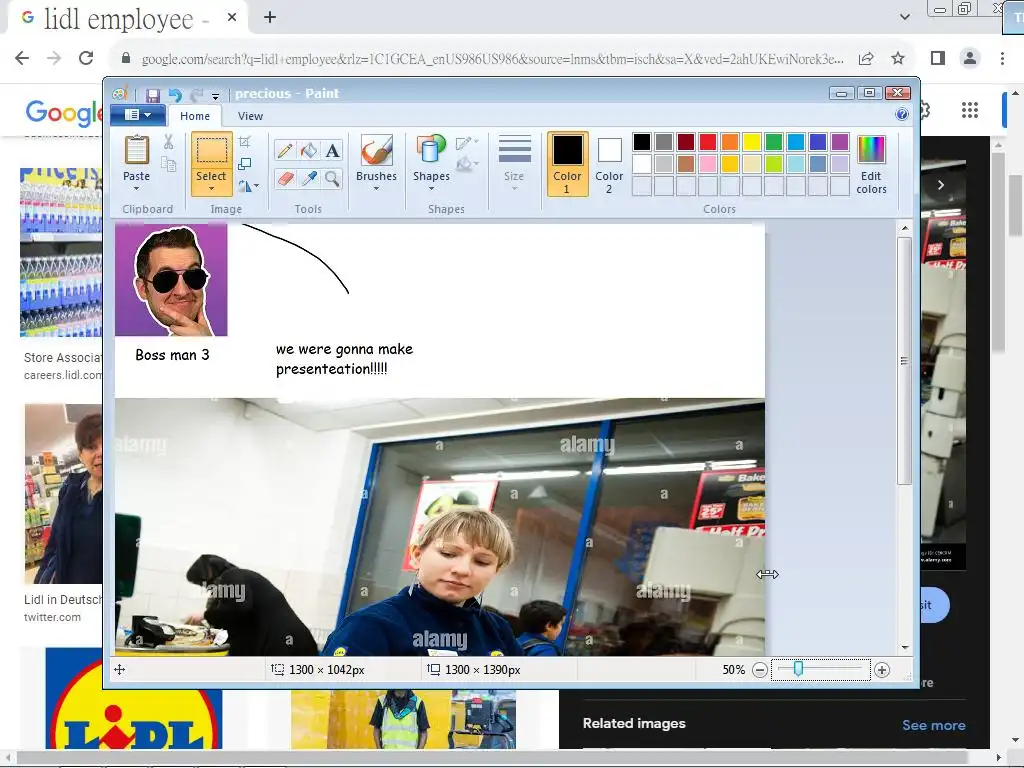Select the Color picker eyedropper tool
This screenshot has width=1024, height=768.
(309, 178)
